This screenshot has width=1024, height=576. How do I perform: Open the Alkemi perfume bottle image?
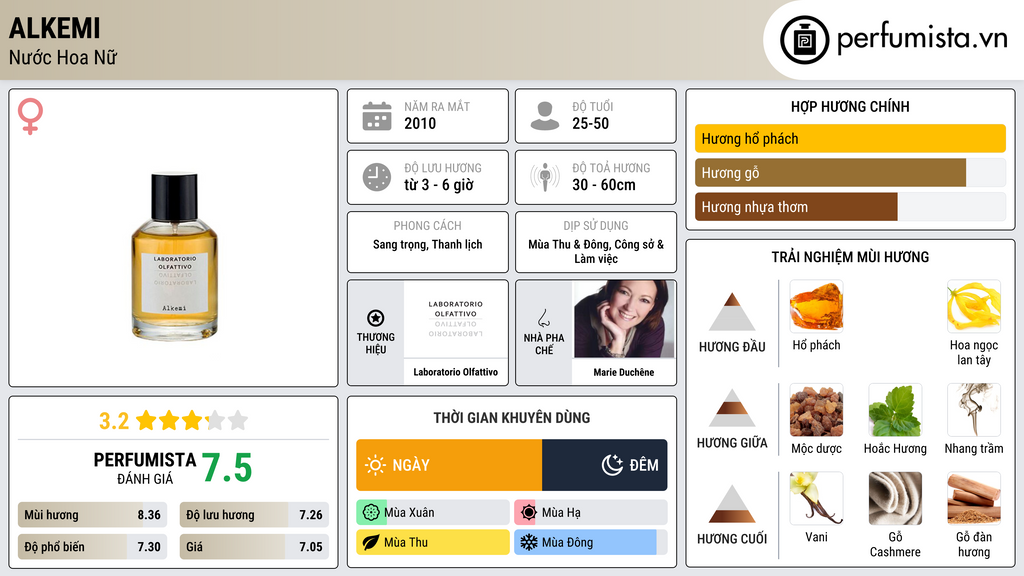pyautogui.click(x=174, y=256)
